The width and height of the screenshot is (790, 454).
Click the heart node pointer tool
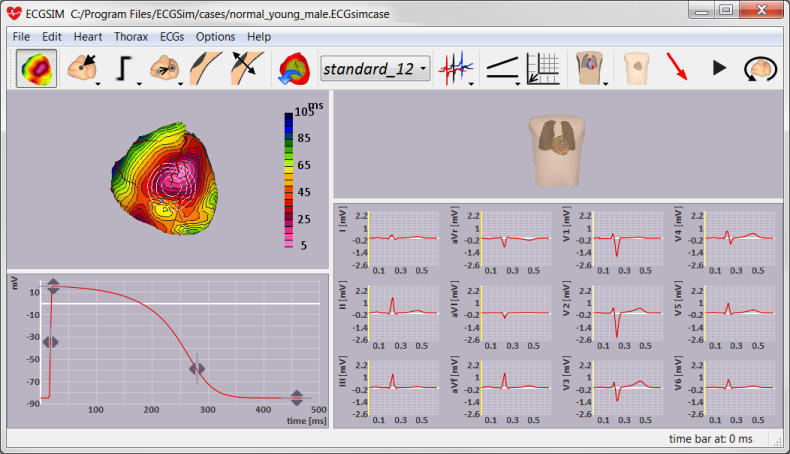(81, 68)
